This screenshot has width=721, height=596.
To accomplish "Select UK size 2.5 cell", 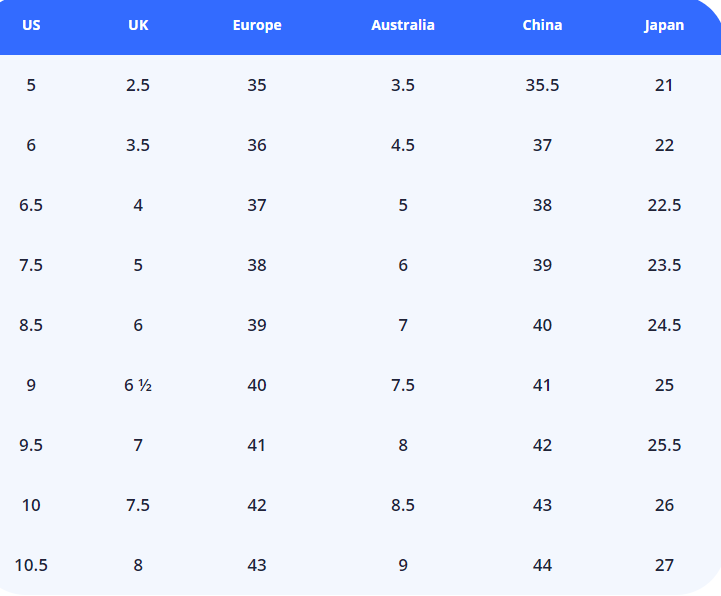I will tap(138, 85).
